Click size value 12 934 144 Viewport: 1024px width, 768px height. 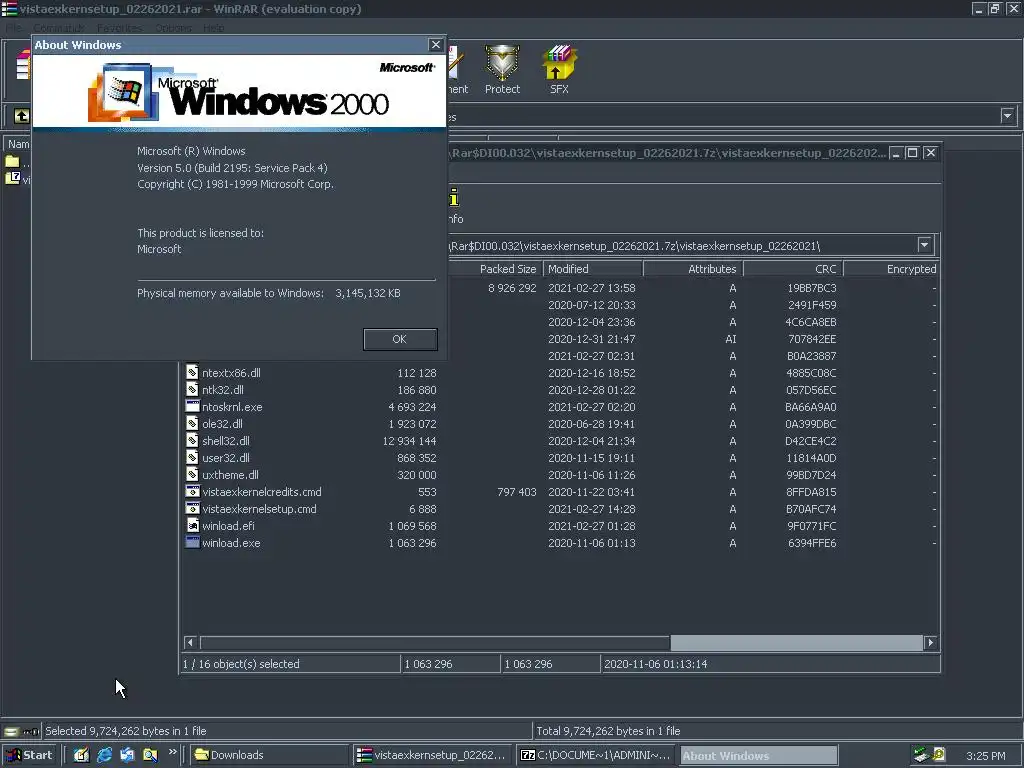point(409,441)
